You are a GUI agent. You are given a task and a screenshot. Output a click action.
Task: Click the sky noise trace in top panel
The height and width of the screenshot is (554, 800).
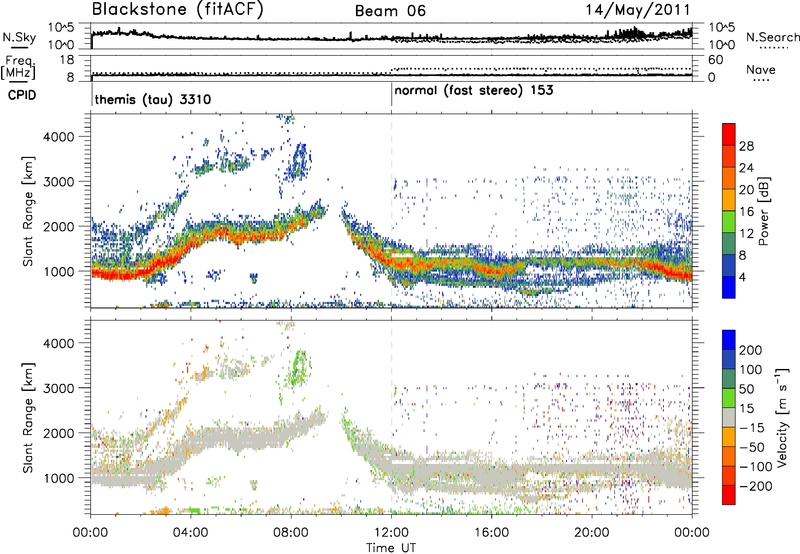(x=391, y=38)
